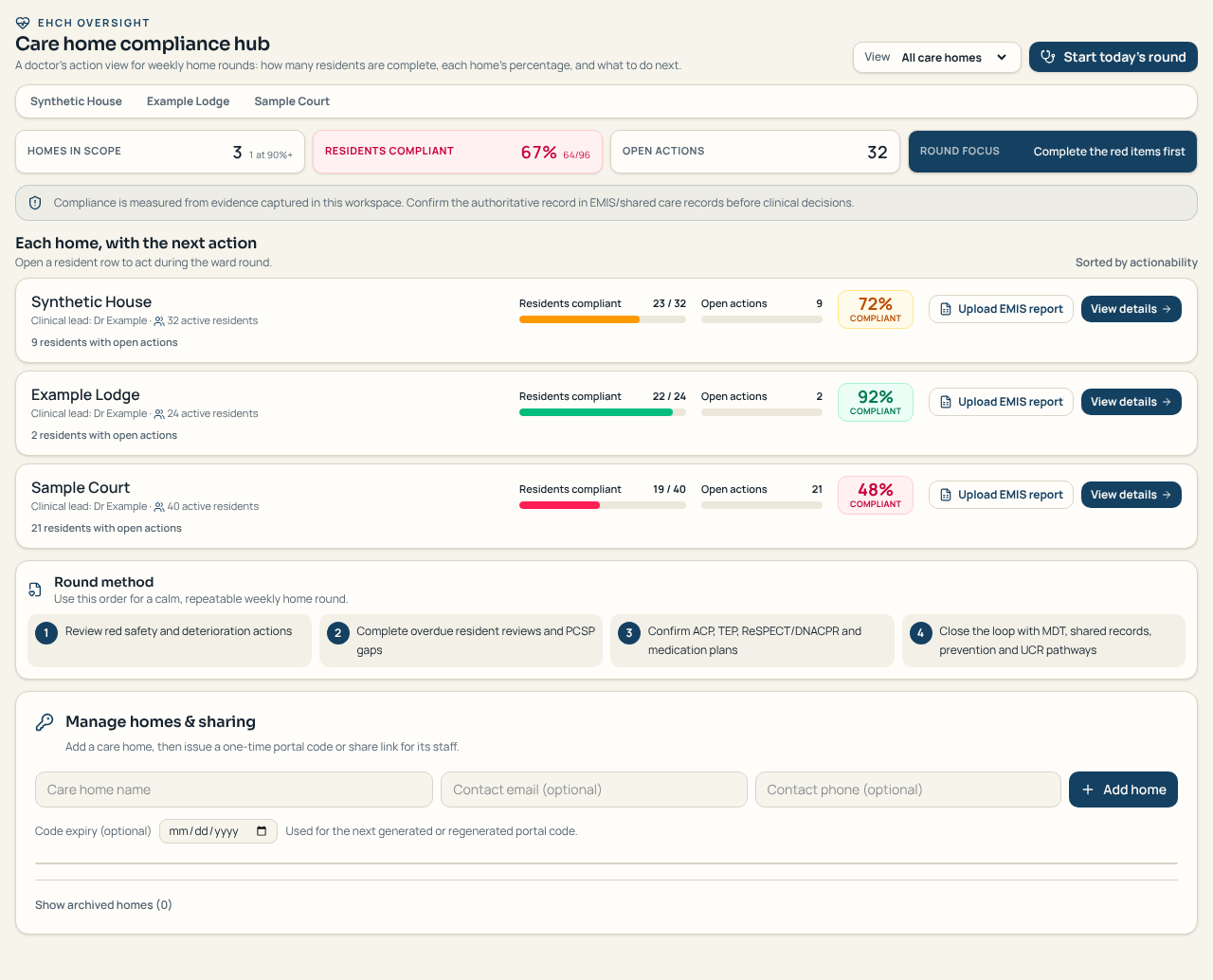
Task: View details for Sample Court
Action: (x=1132, y=495)
